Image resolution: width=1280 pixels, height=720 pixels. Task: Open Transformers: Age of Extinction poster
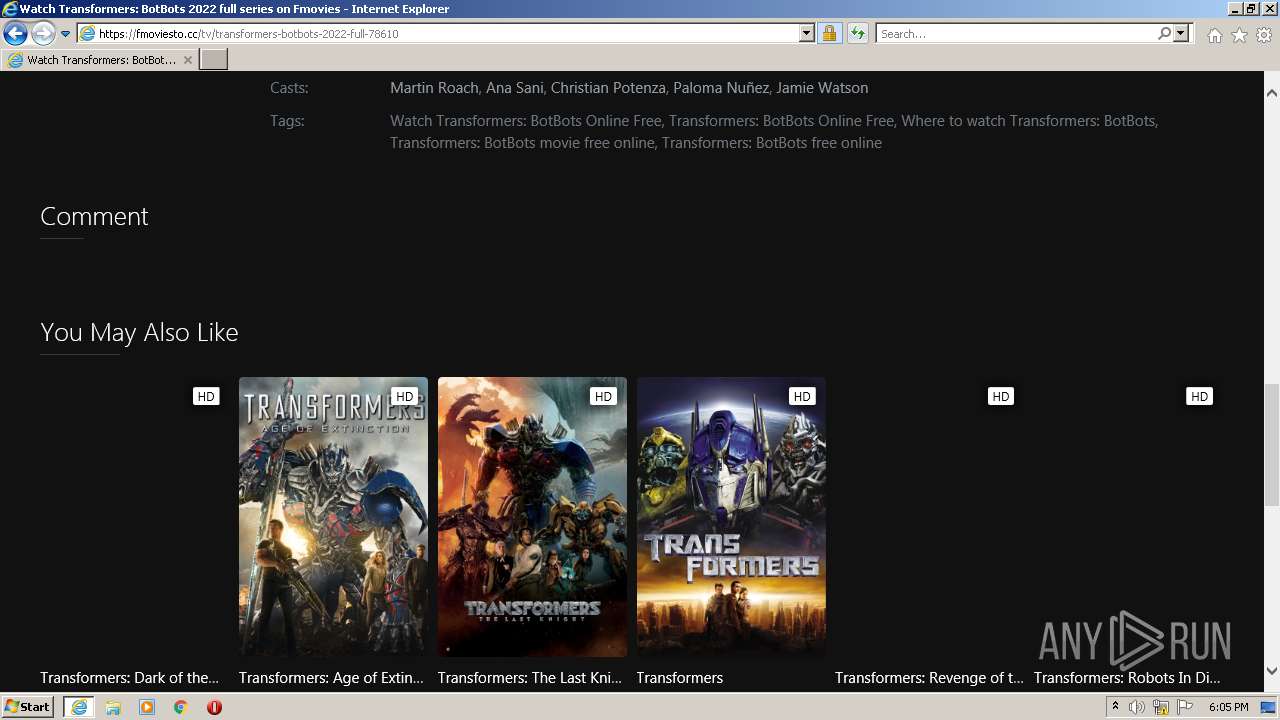[x=333, y=517]
